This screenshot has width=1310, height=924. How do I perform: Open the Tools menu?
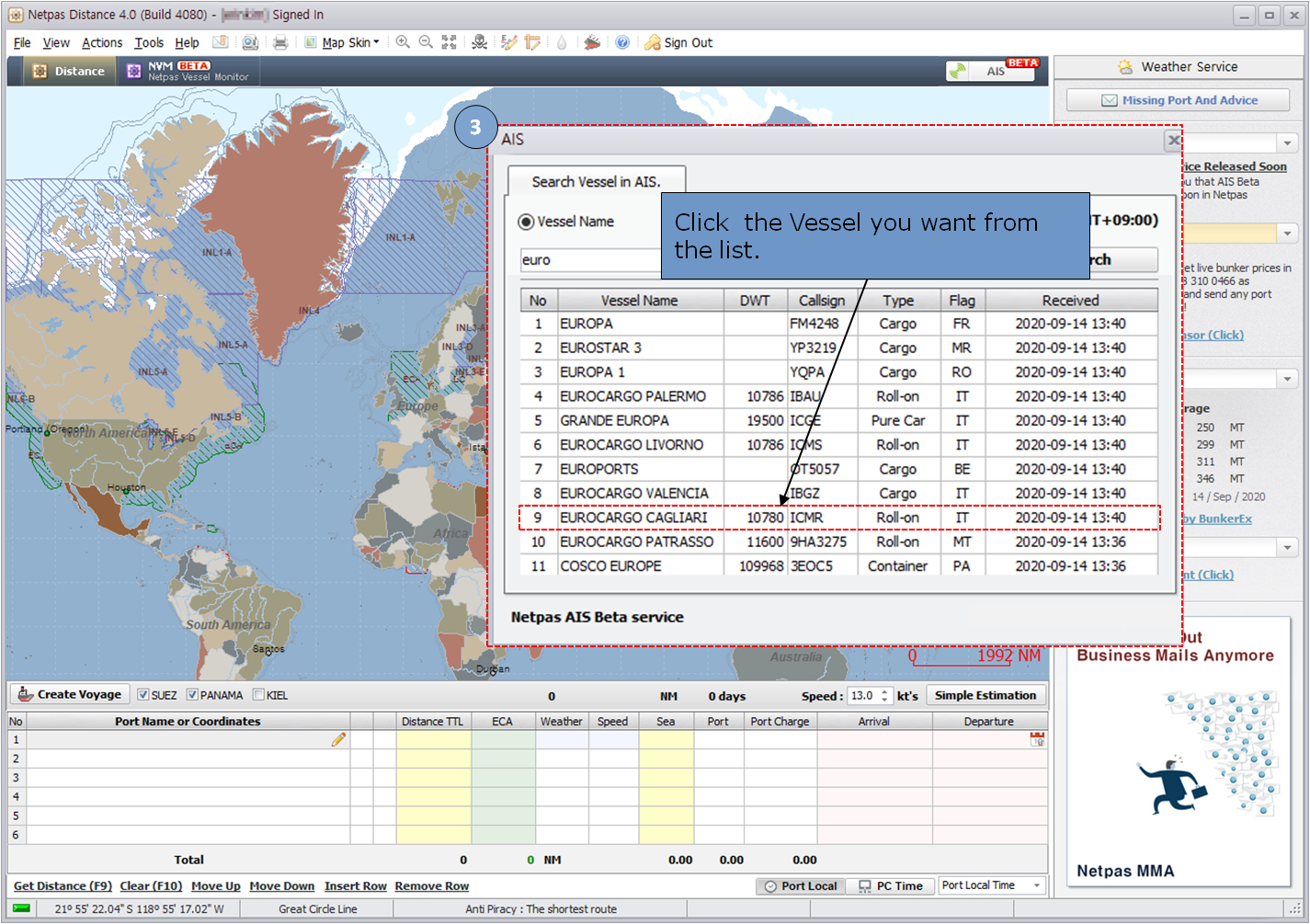[149, 42]
